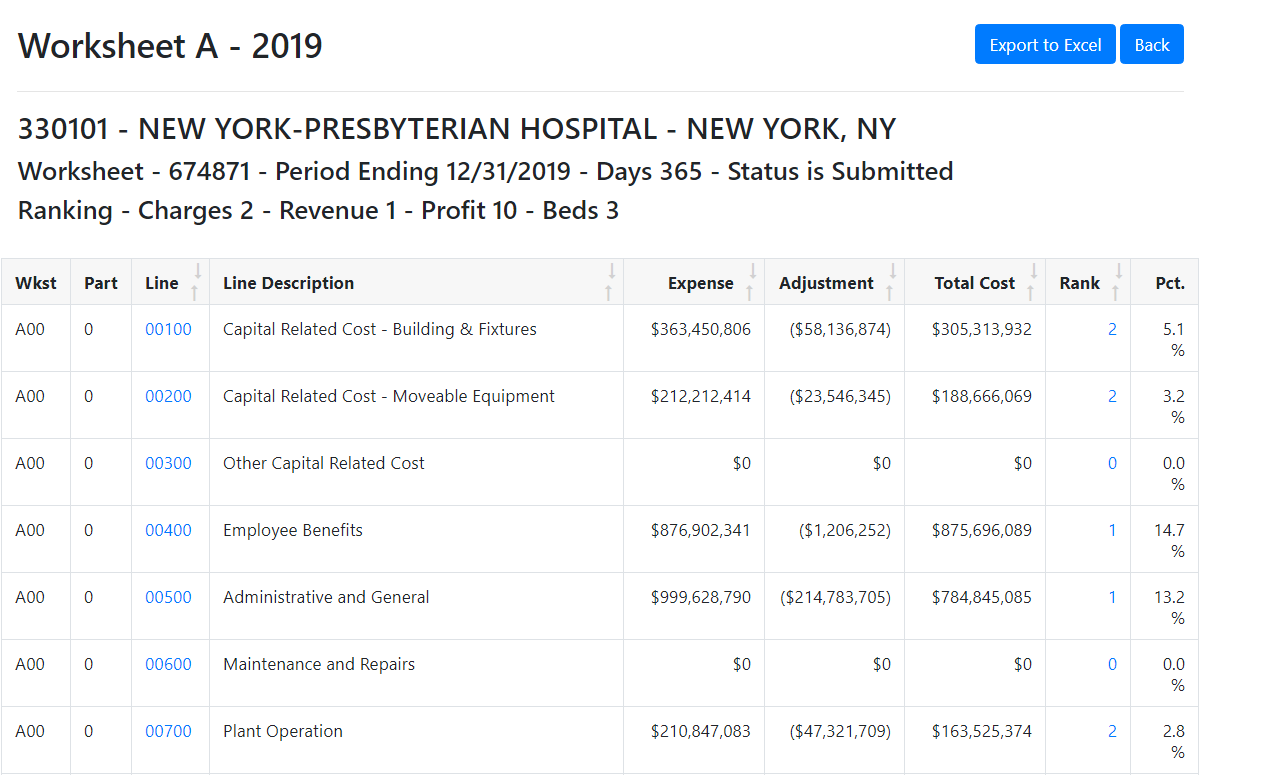
Task: Click 'Plant Operation' description cell
Action: (x=416, y=740)
